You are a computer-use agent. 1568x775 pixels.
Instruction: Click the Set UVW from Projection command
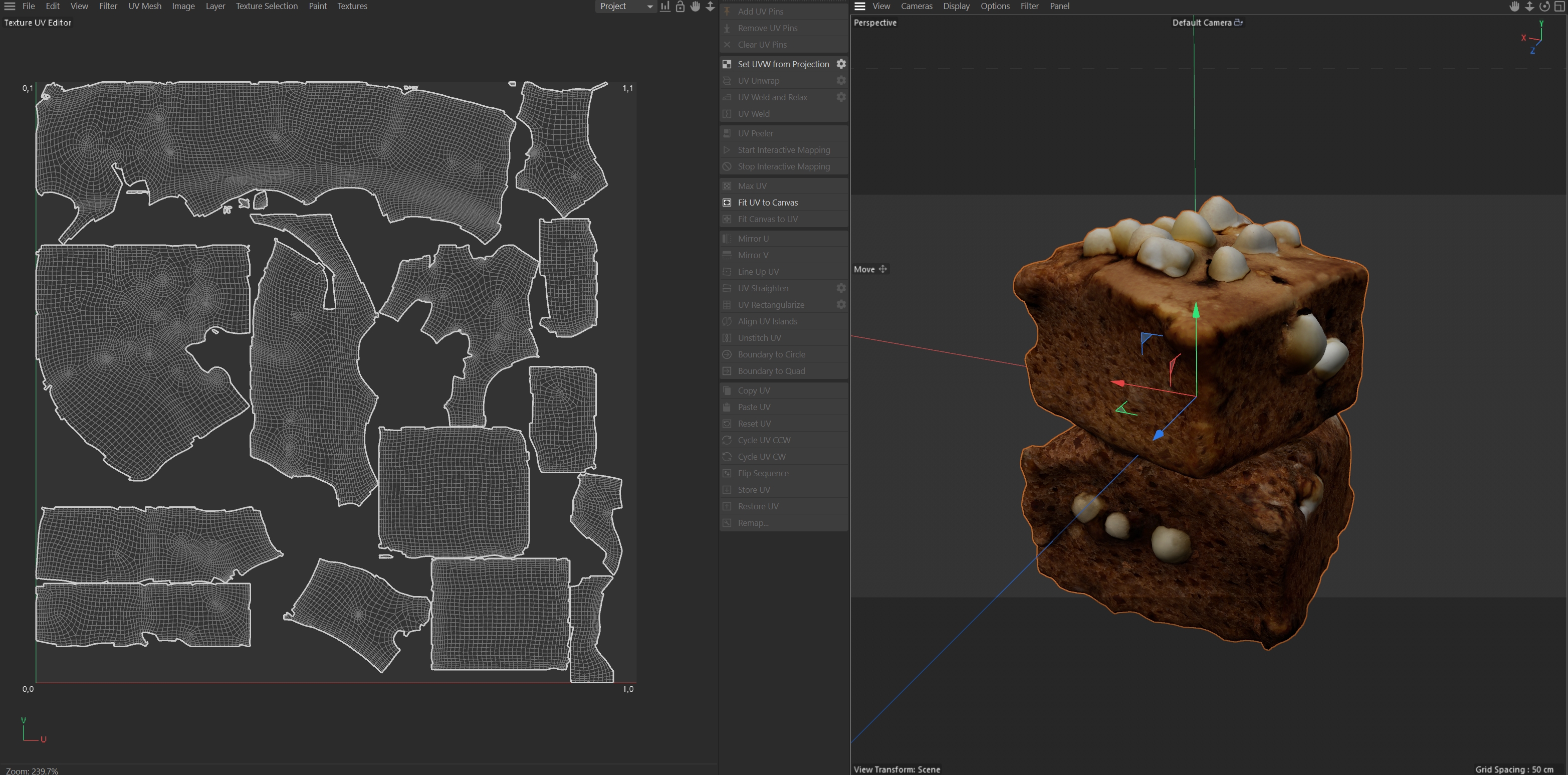click(783, 64)
